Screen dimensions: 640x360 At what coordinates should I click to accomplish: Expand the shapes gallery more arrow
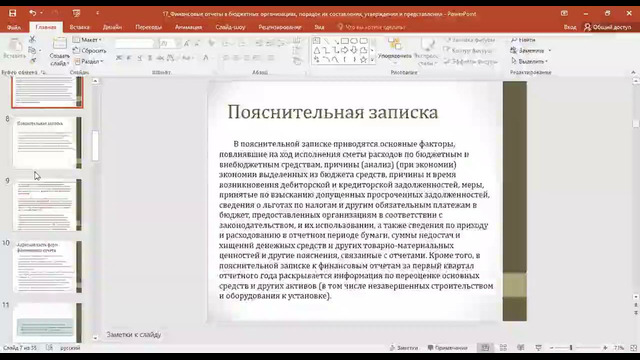[372, 60]
